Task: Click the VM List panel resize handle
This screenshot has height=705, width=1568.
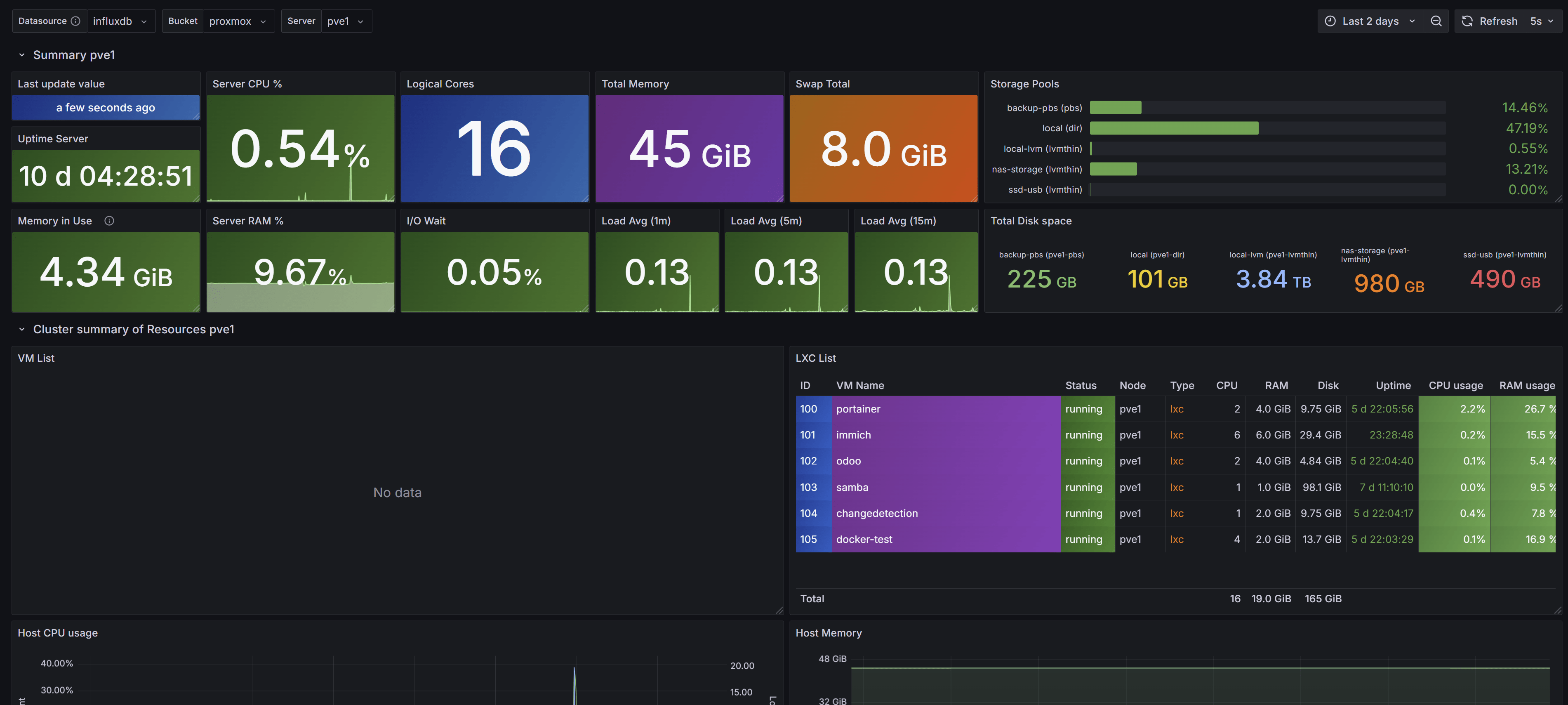Action: [x=779, y=610]
